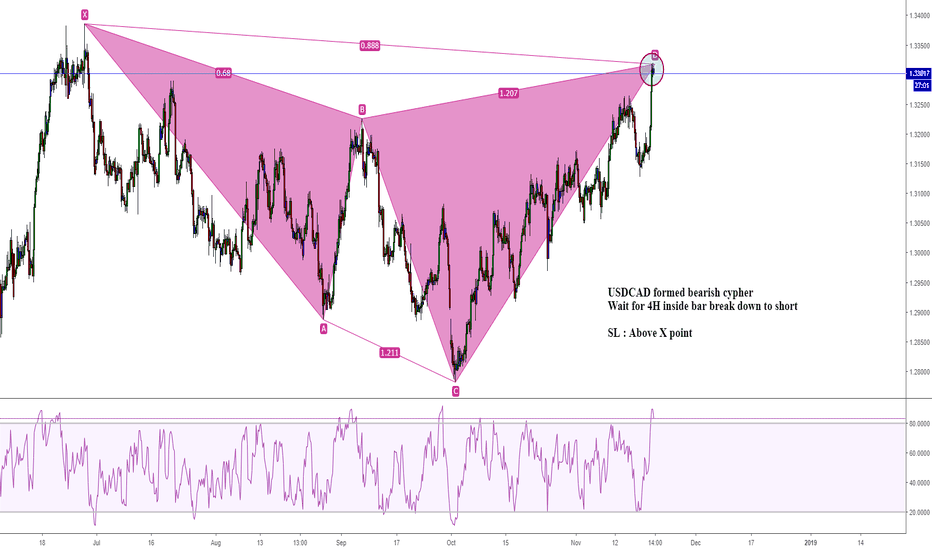The image size is (932, 550).
Task: Select the D point label inside the circle
Action: [654, 55]
